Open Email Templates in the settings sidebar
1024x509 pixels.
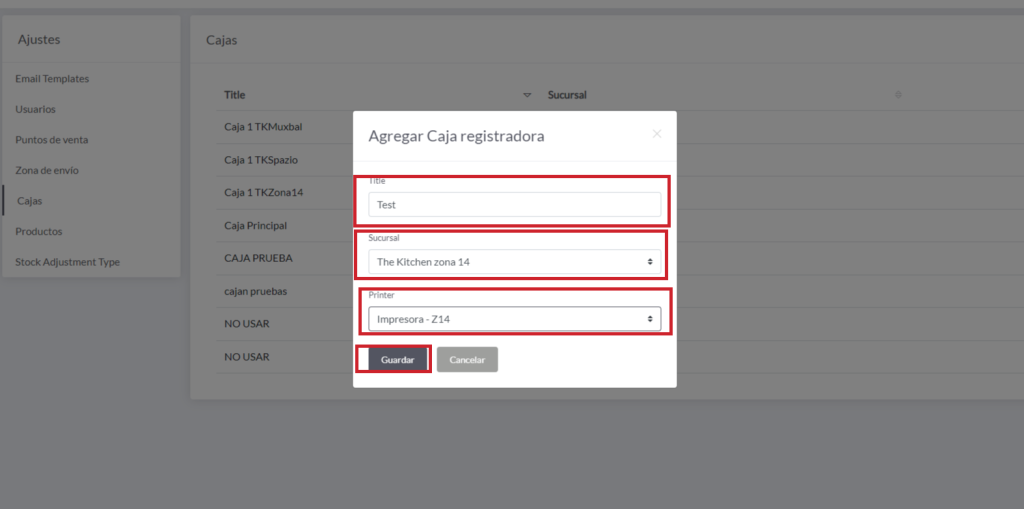coord(52,79)
